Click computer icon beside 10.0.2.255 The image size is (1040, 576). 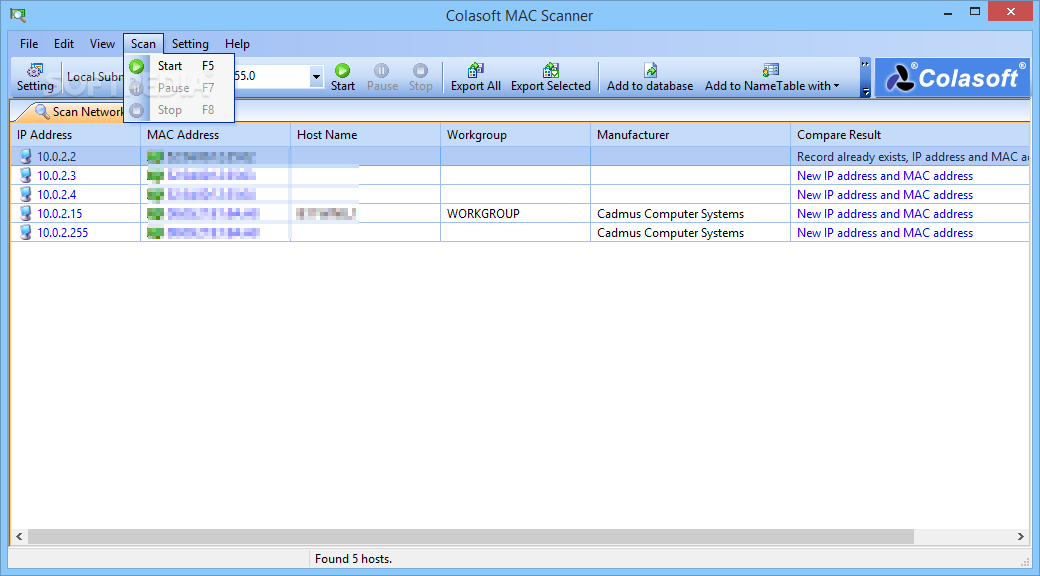point(25,232)
